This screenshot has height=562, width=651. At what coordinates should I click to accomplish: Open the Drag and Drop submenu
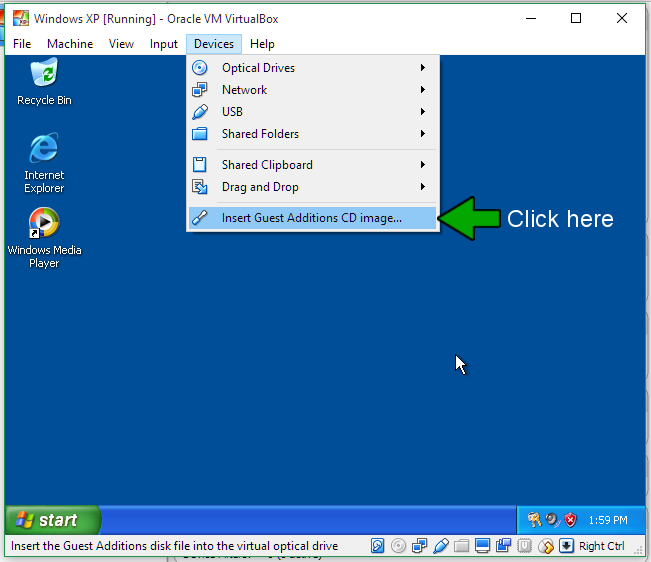pyautogui.click(x=312, y=187)
